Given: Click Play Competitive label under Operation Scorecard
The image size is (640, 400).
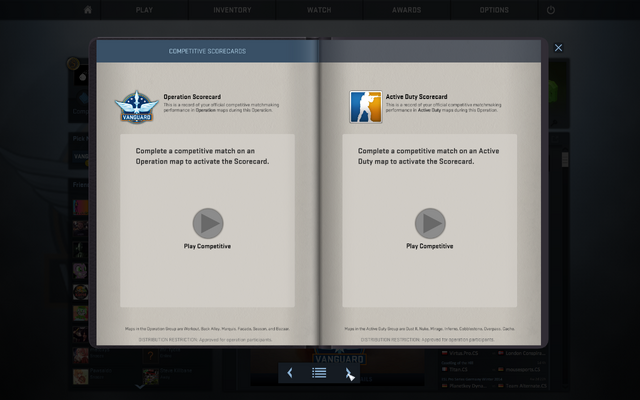Looking at the screenshot, I should tap(207, 246).
